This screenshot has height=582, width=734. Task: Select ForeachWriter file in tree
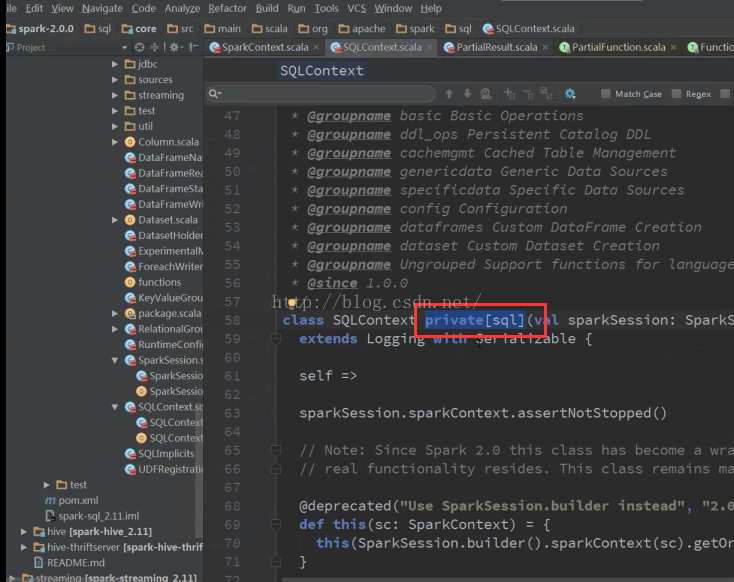click(x=164, y=266)
